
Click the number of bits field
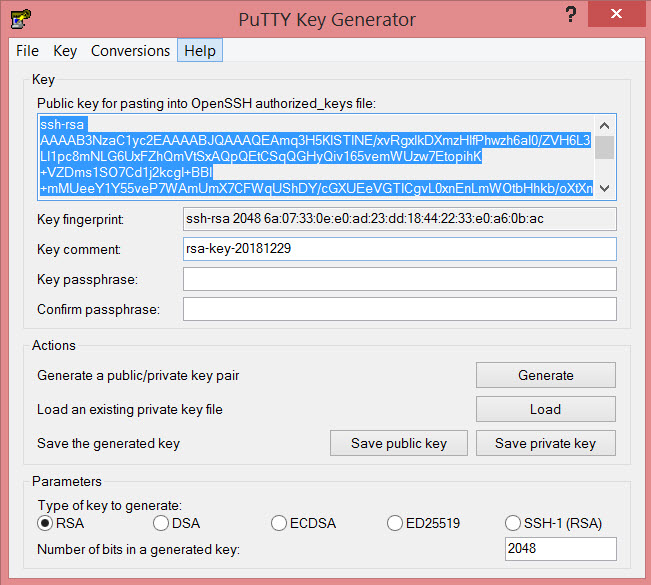pyautogui.click(x=560, y=549)
